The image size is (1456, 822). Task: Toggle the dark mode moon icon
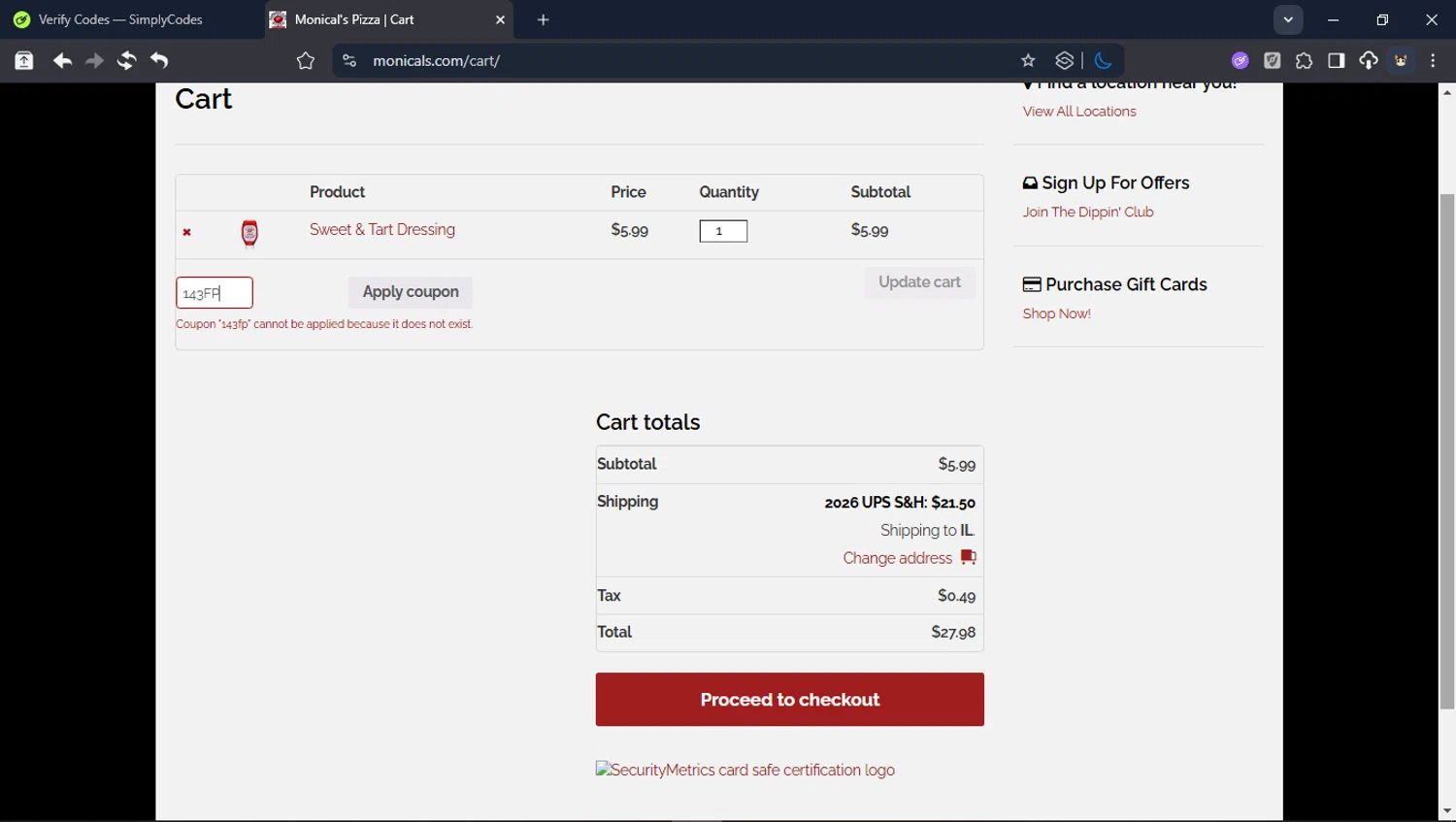tap(1104, 61)
